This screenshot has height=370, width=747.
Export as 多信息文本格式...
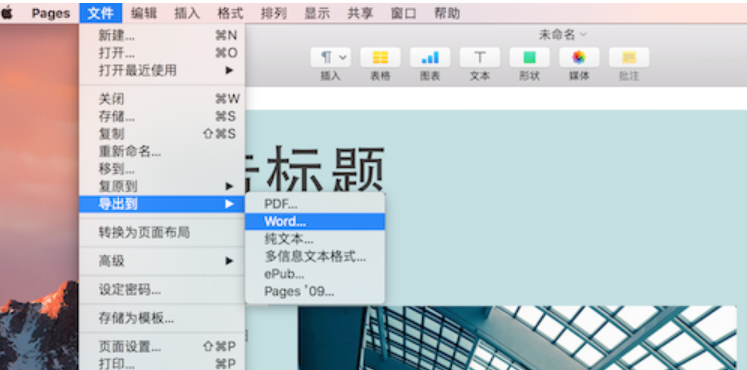[x=315, y=257]
